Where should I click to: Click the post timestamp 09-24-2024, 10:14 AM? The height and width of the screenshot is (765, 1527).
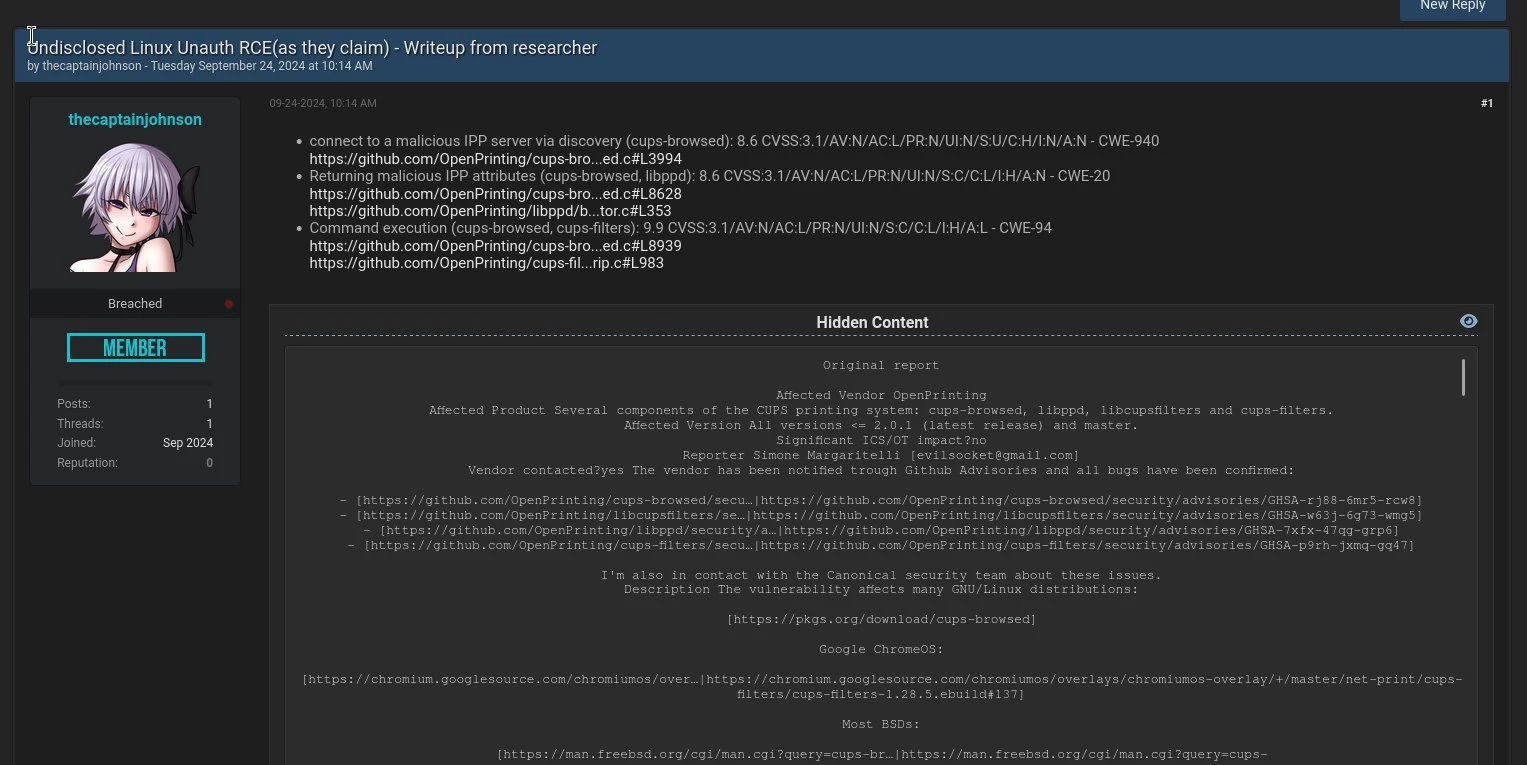tap(322, 103)
